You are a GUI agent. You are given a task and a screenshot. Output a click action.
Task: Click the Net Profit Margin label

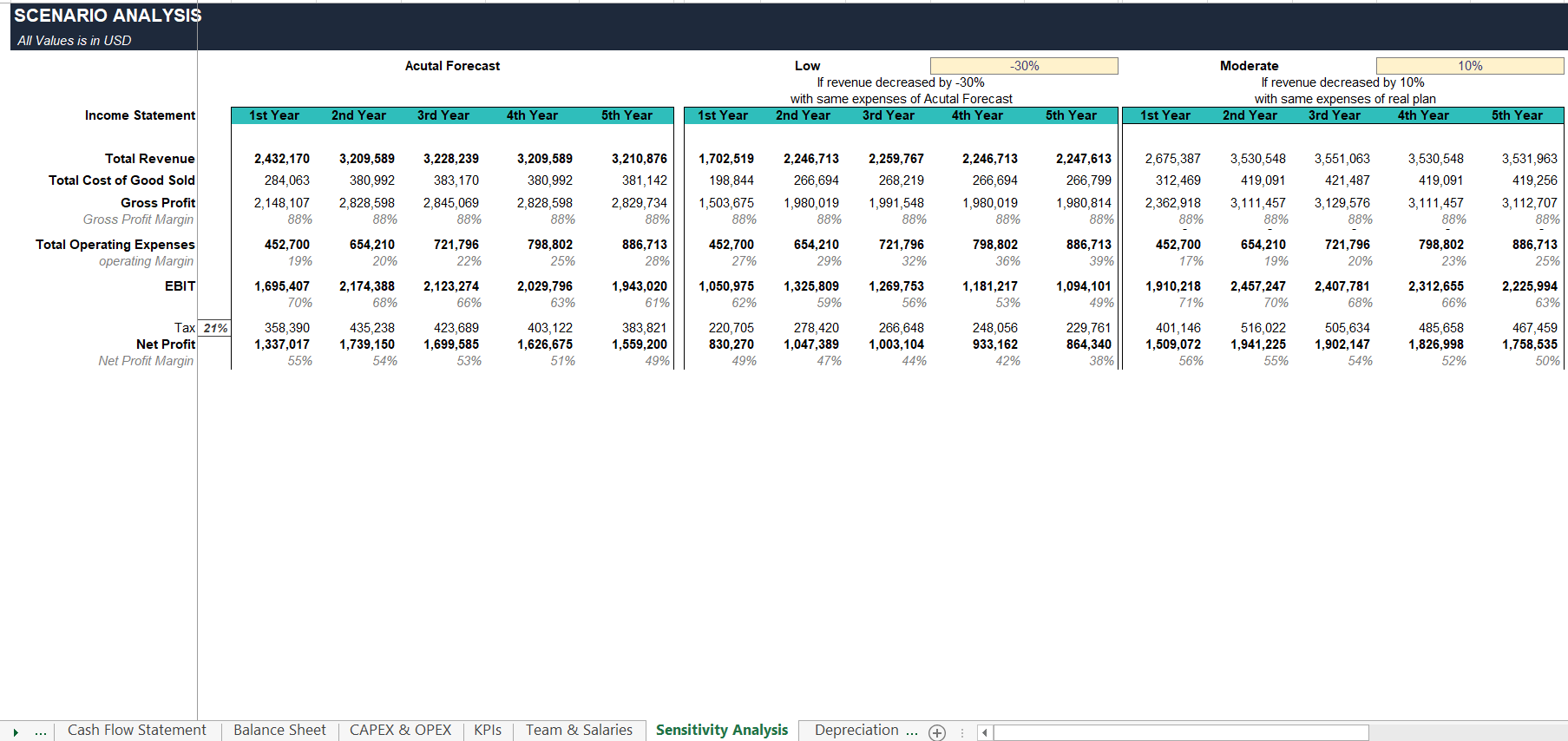(146, 361)
